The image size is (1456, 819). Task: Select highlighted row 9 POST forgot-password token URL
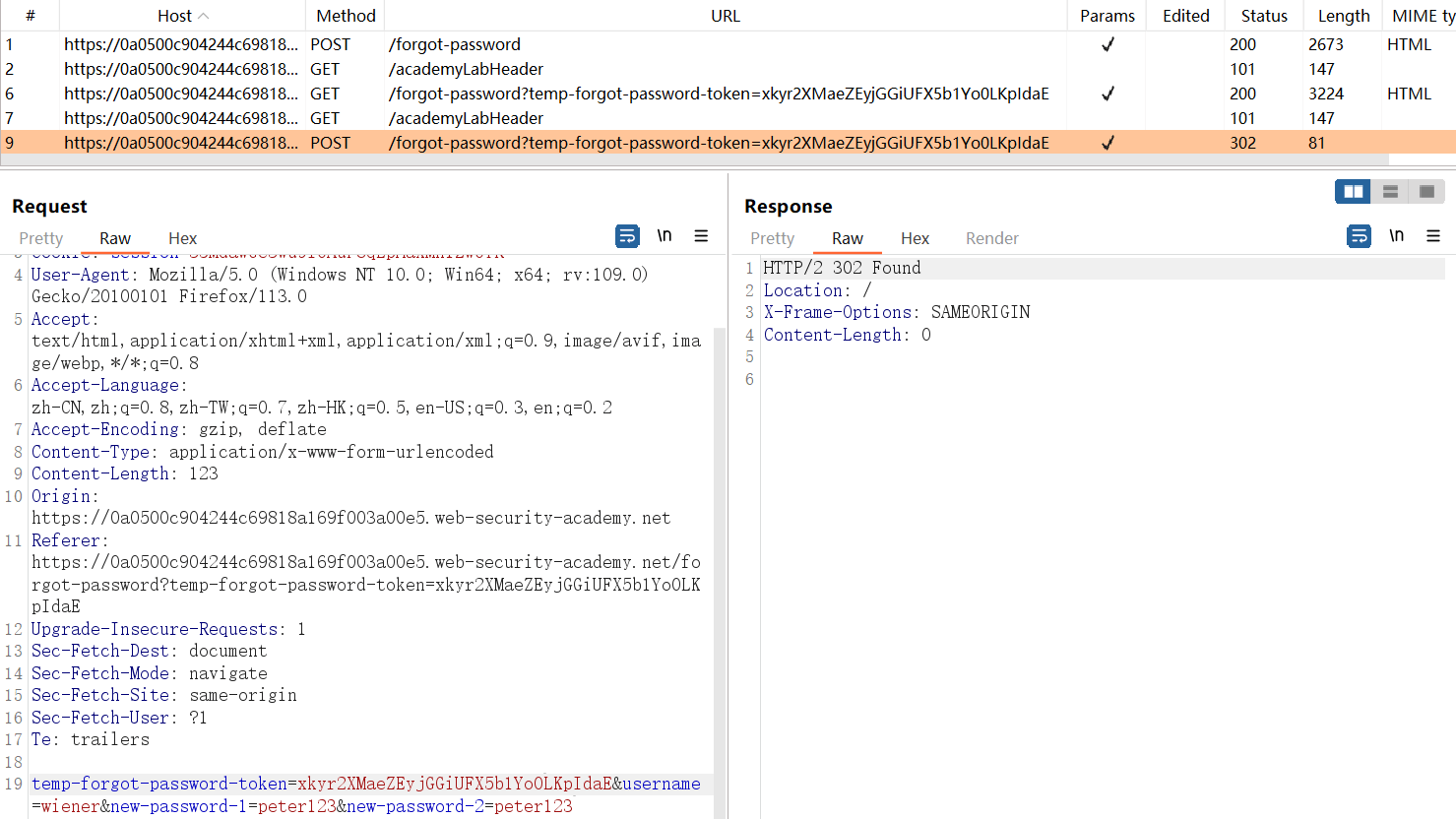tap(728, 143)
